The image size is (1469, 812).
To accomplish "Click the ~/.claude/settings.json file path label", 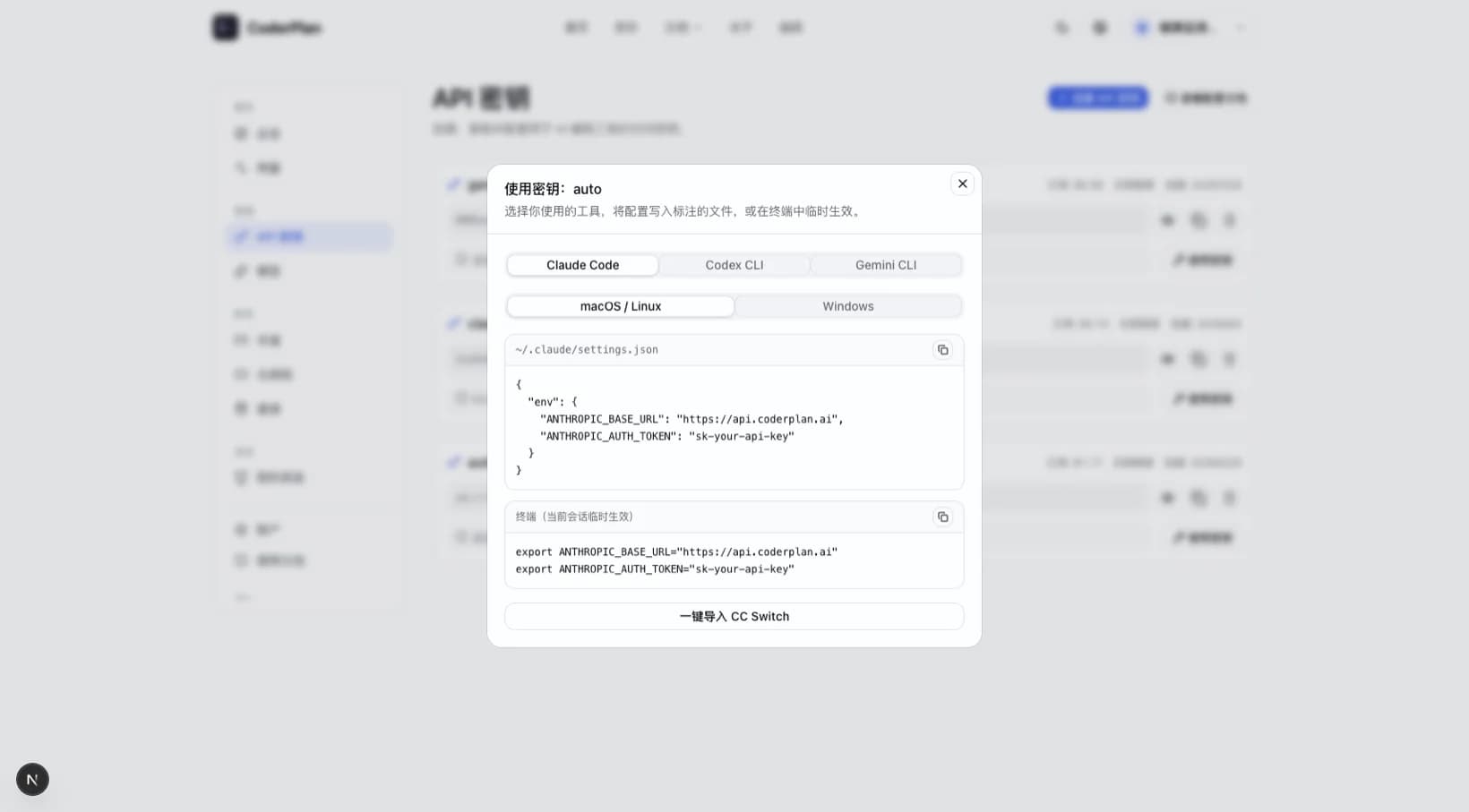I will point(587,350).
